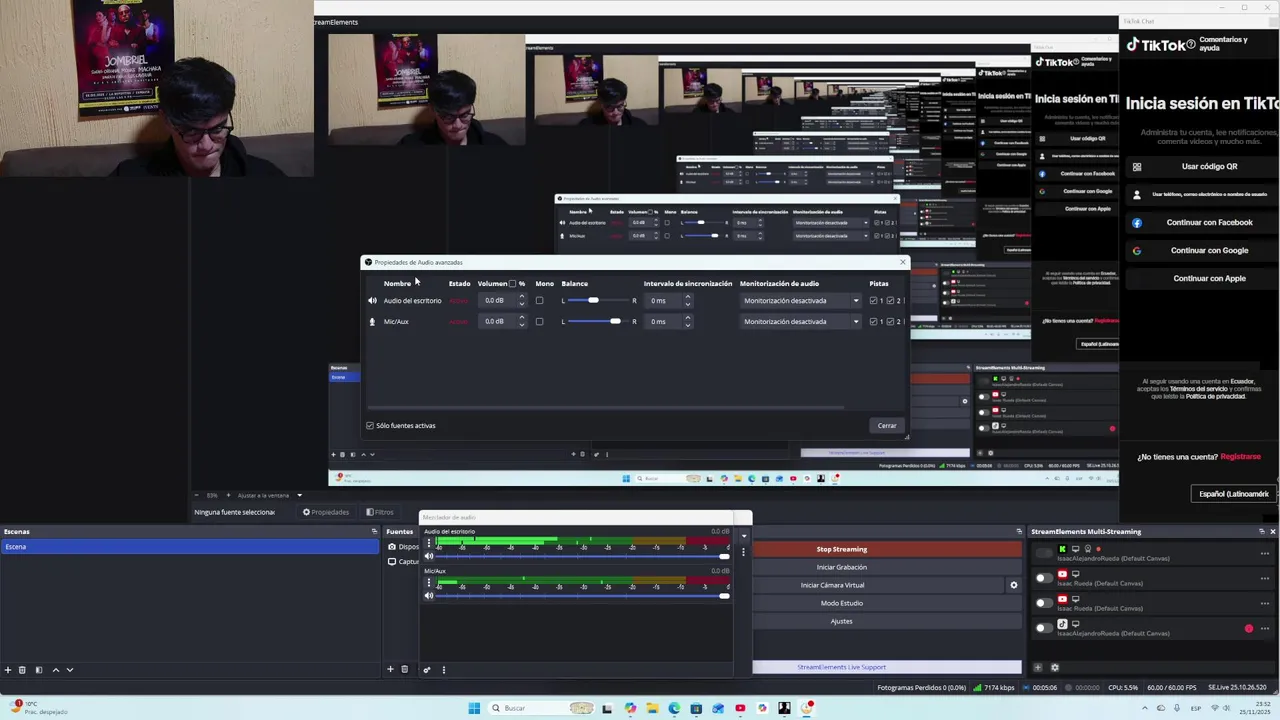
Task: Click TikTok QR code icon
Action: (x=1137, y=167)
